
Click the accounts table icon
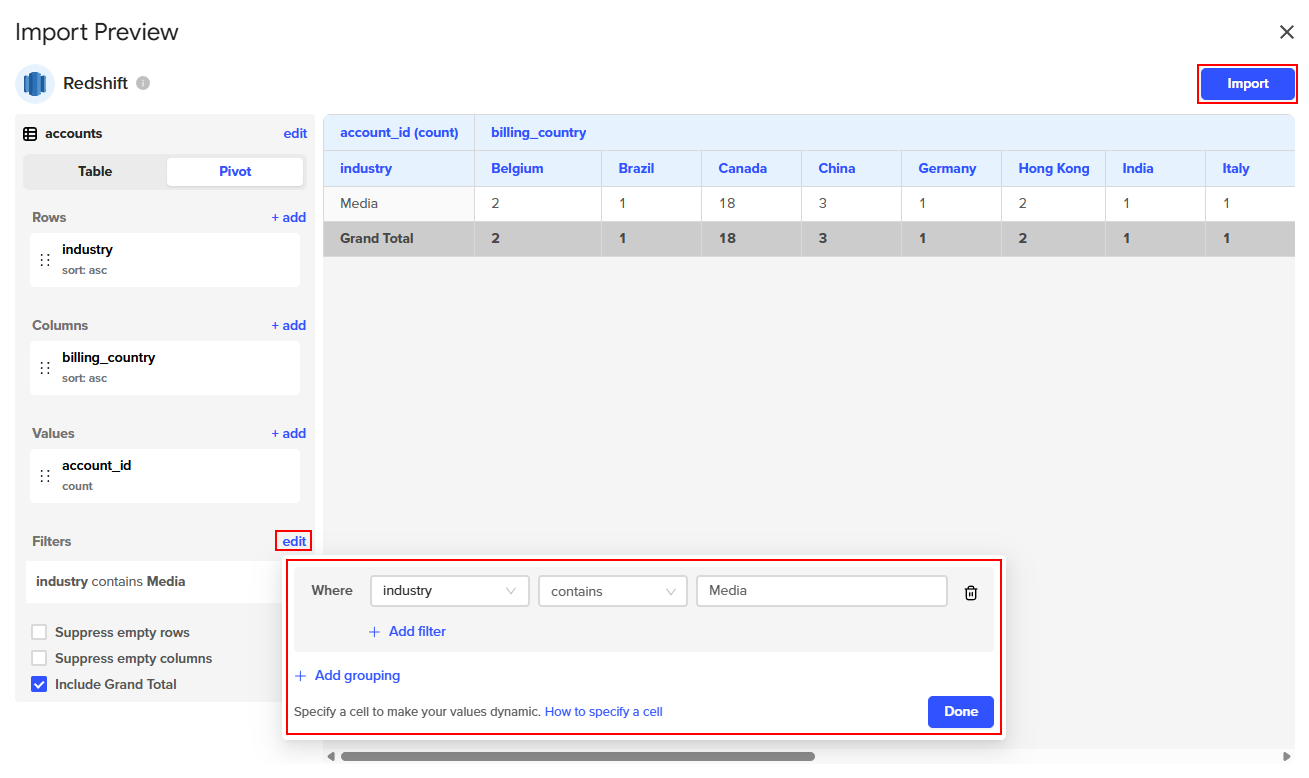30,134
